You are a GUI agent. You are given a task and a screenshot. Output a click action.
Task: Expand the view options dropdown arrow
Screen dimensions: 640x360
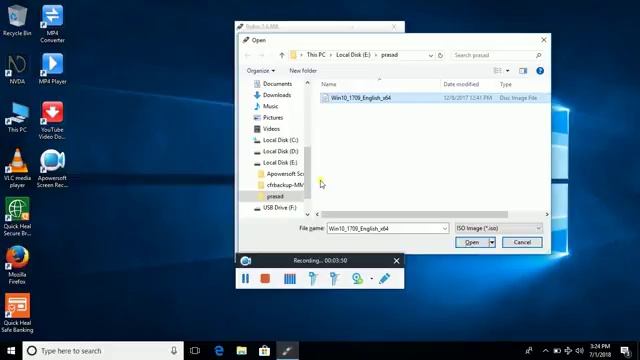(508, 71)
